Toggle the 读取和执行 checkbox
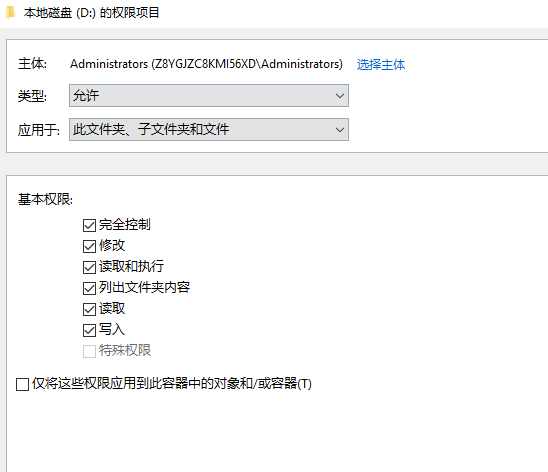This screenshot has width=548, height=472. point(89,267)
